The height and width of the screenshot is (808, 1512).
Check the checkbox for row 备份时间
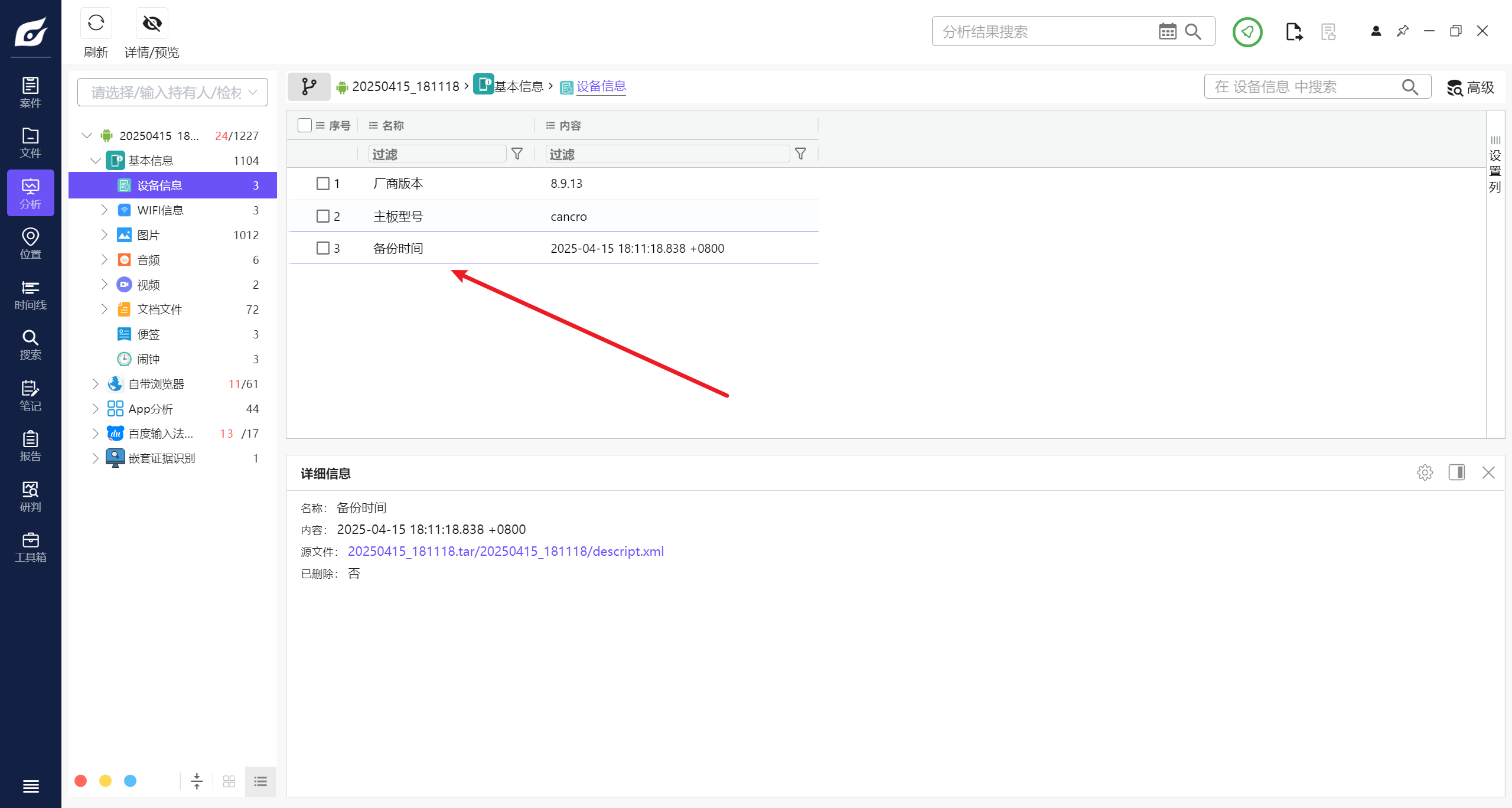[322, 248]
